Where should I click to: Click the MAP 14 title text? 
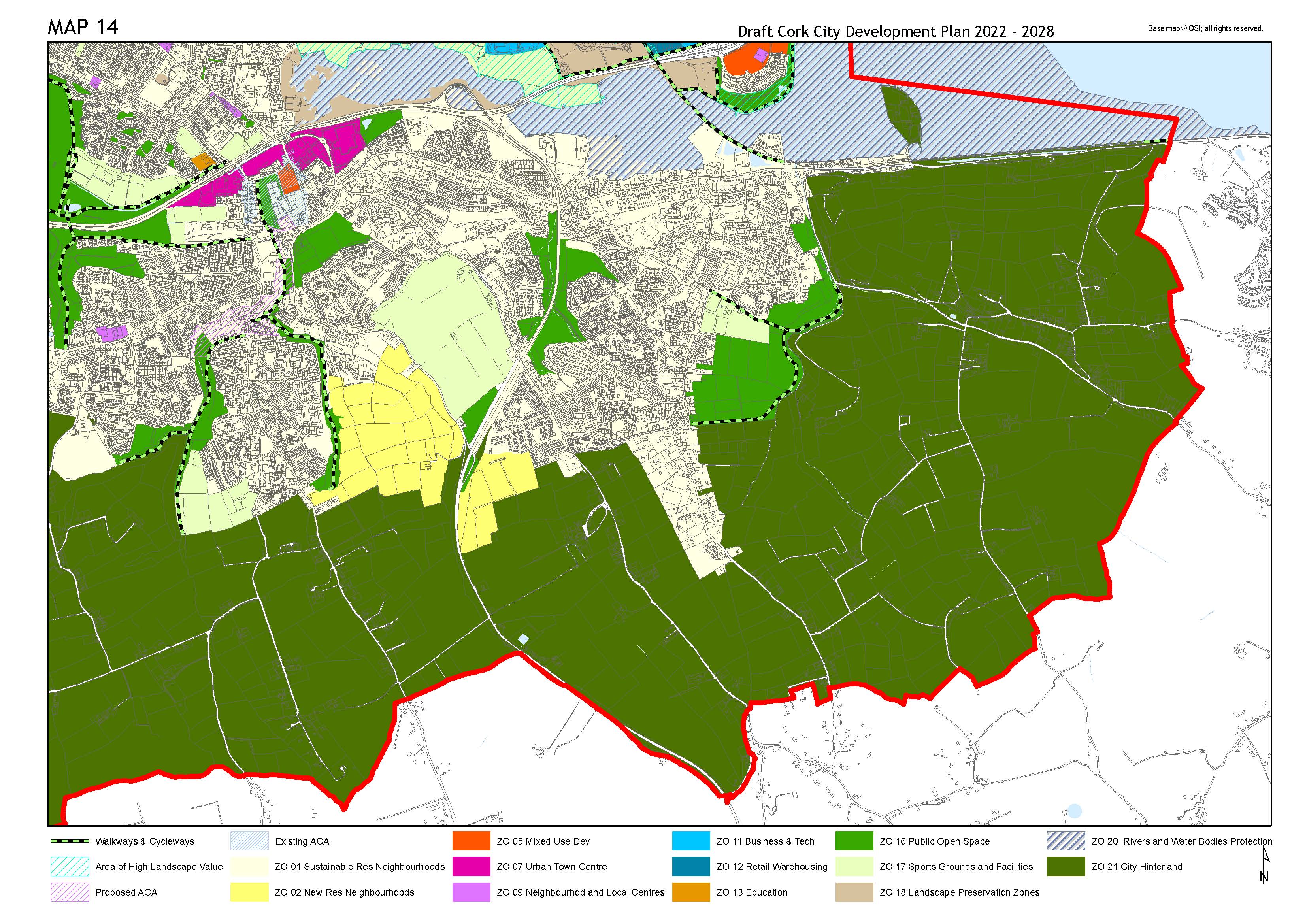coord(83,27)
